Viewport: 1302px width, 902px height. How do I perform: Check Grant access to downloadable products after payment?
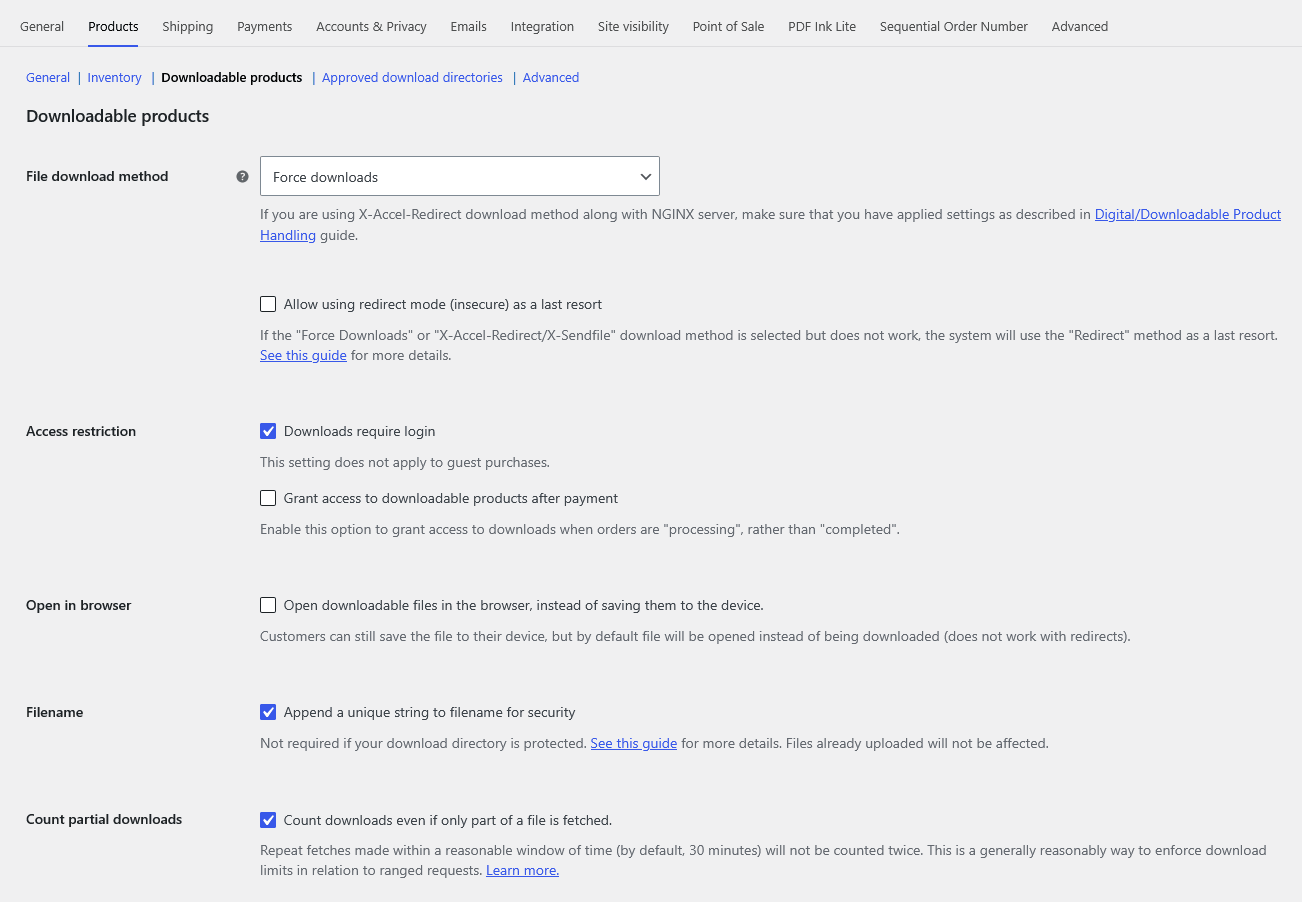click(268, 498)
